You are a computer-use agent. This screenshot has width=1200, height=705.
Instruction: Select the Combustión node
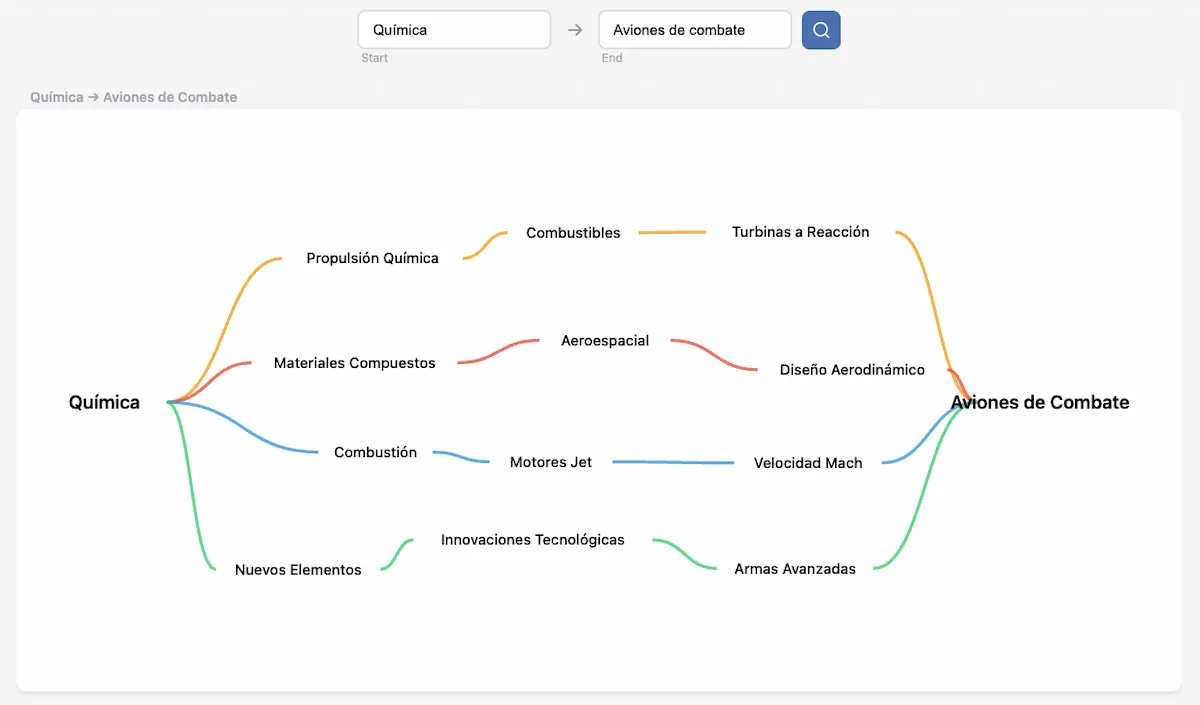(x=375, y=452)
